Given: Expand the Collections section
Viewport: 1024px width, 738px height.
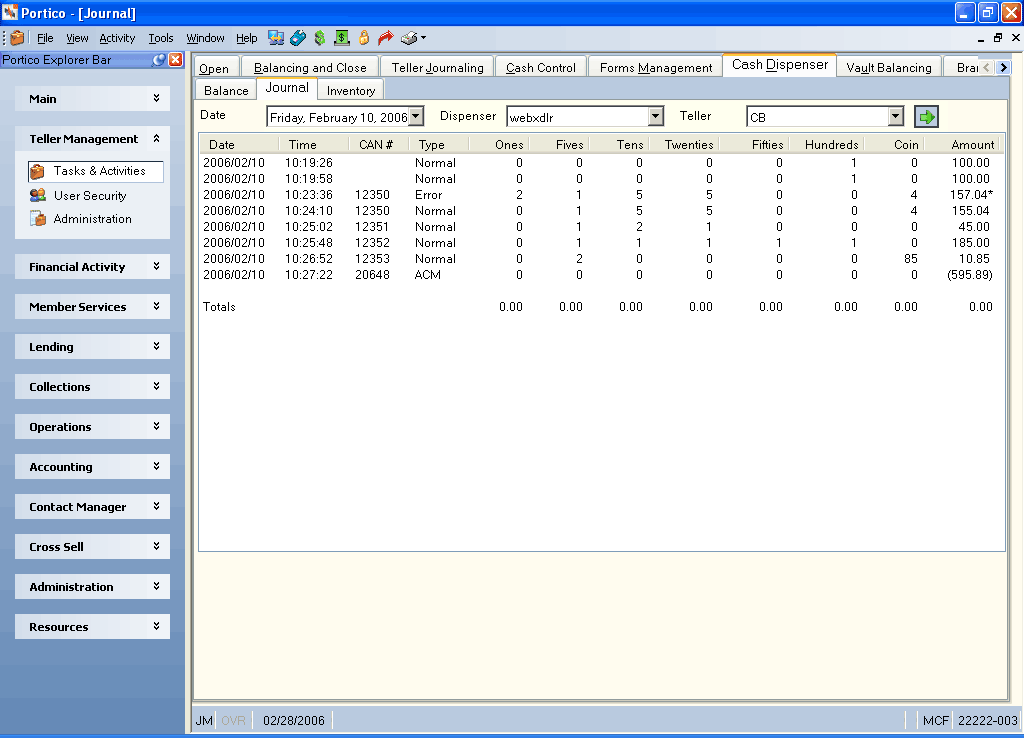Looking at the screenshot, I should [93, 387].
